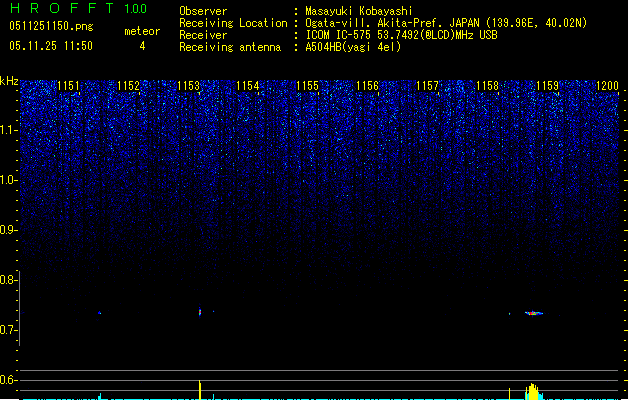Click the 'Observer' field label

[x=203, y=11]
